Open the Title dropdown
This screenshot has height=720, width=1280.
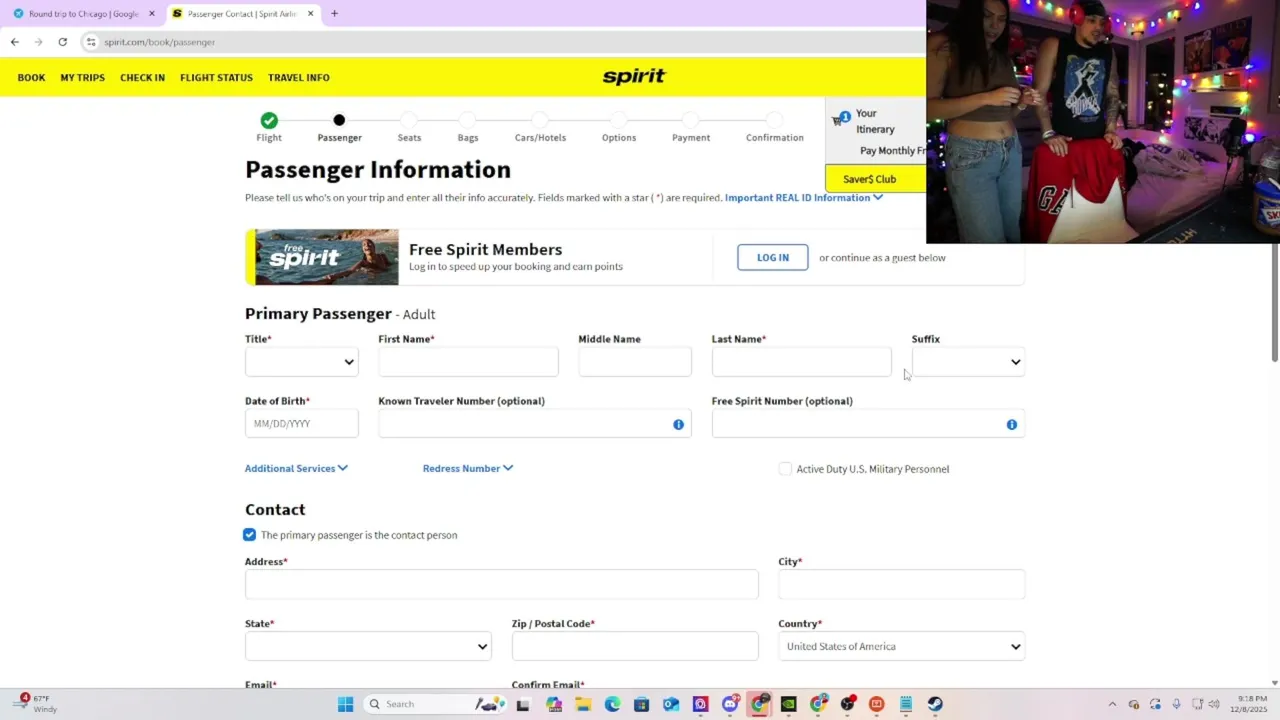pyautogui.click(x=301, y=362)
